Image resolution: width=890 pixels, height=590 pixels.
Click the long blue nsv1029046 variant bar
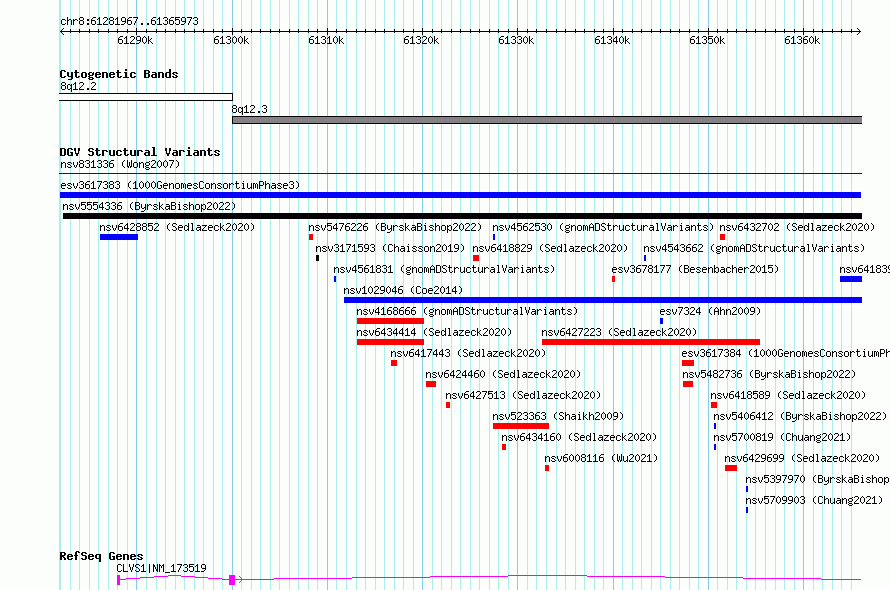point(603,300)
